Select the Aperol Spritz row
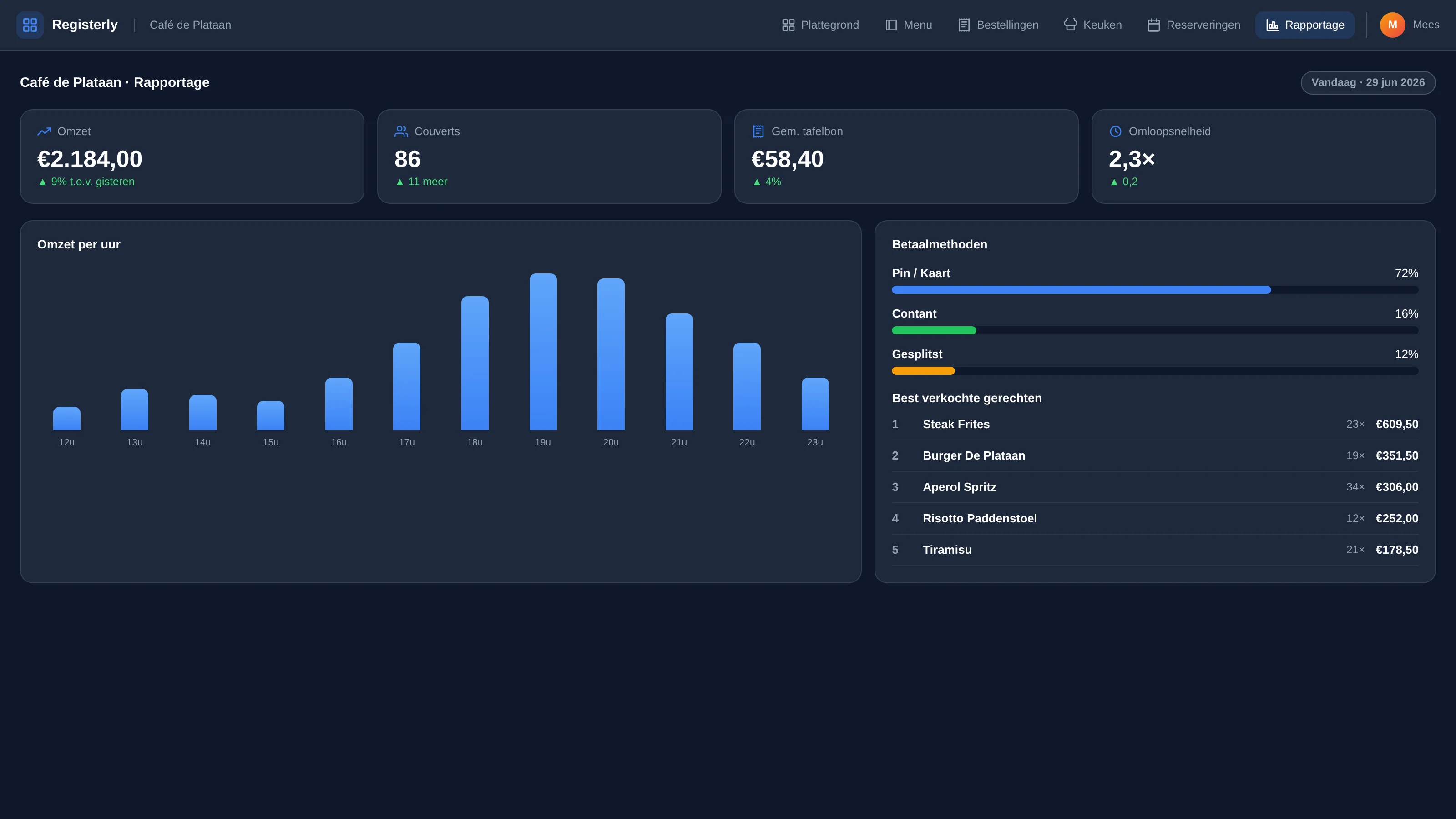 (1155, 487)
